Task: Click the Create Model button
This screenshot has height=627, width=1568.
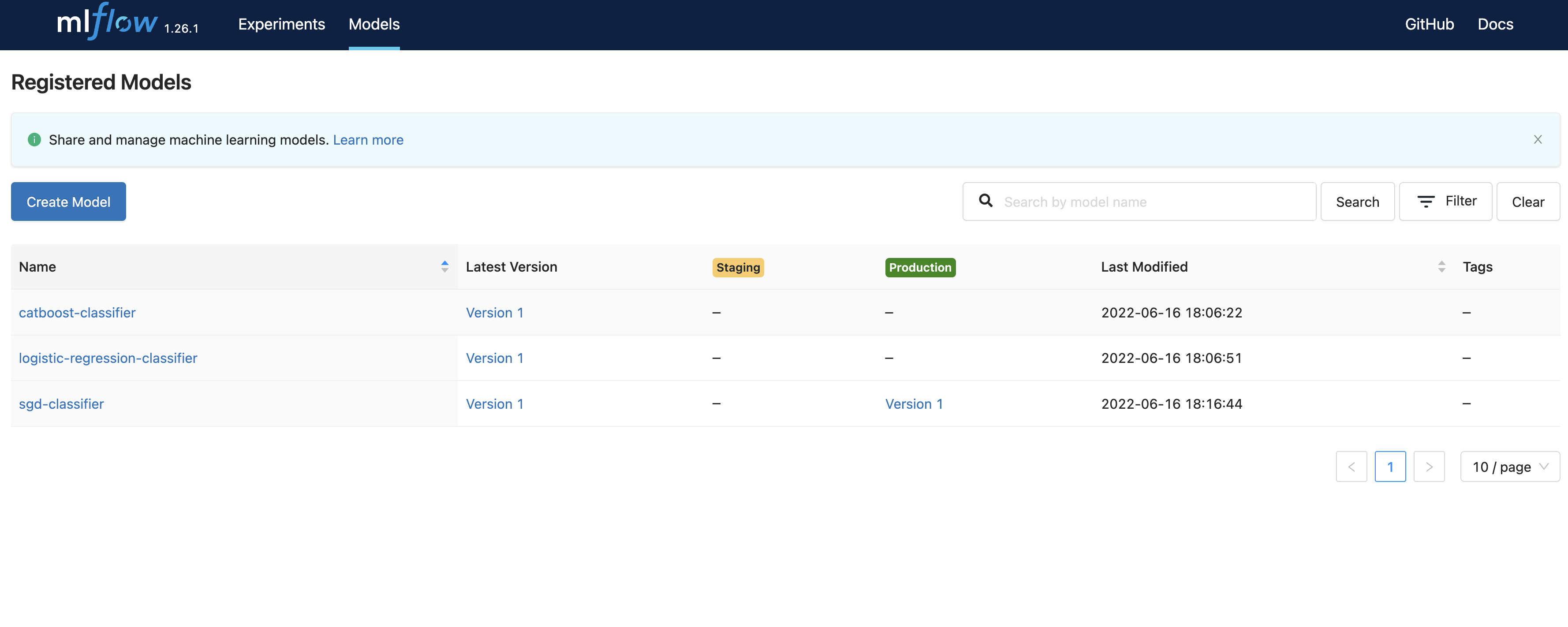Action: pyautogui.click(x=68, y=202)
